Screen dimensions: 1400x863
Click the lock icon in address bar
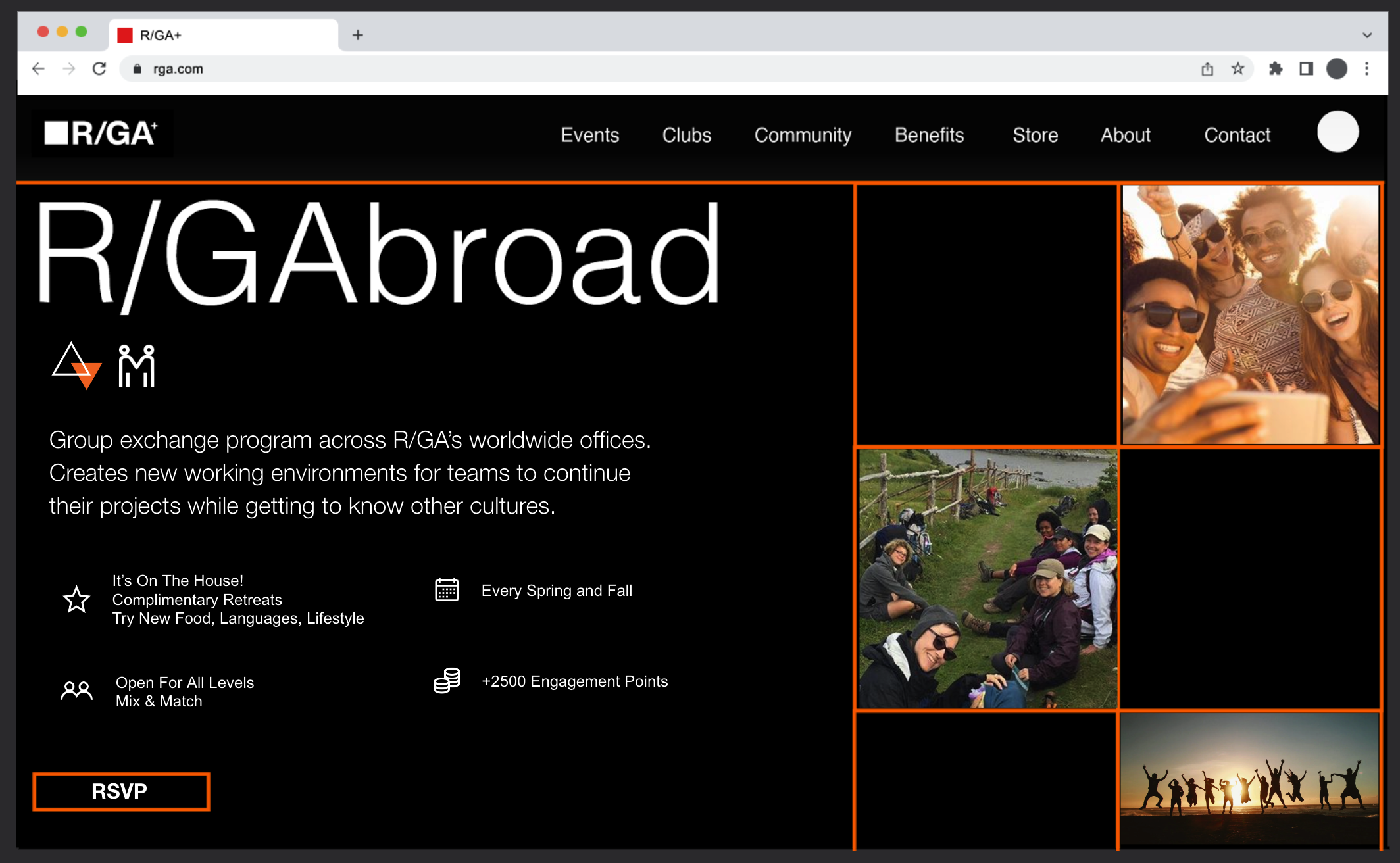[x=137, y=69]
